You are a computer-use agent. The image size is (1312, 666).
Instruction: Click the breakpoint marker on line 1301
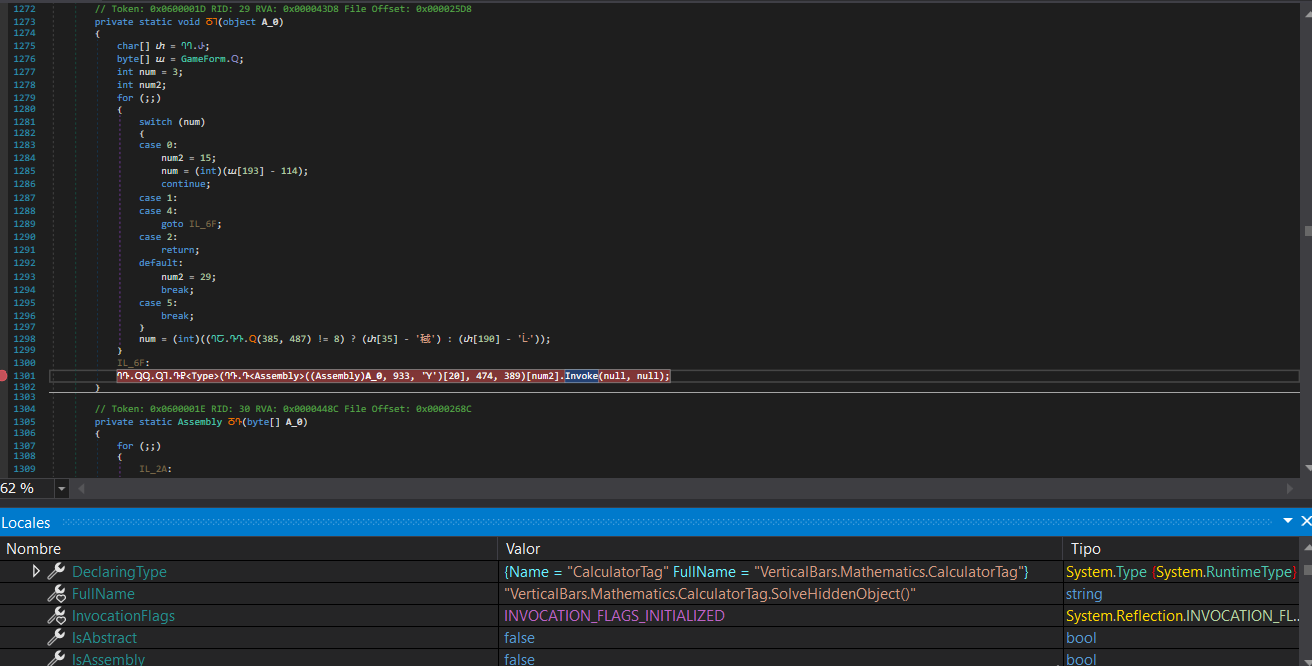5,376
